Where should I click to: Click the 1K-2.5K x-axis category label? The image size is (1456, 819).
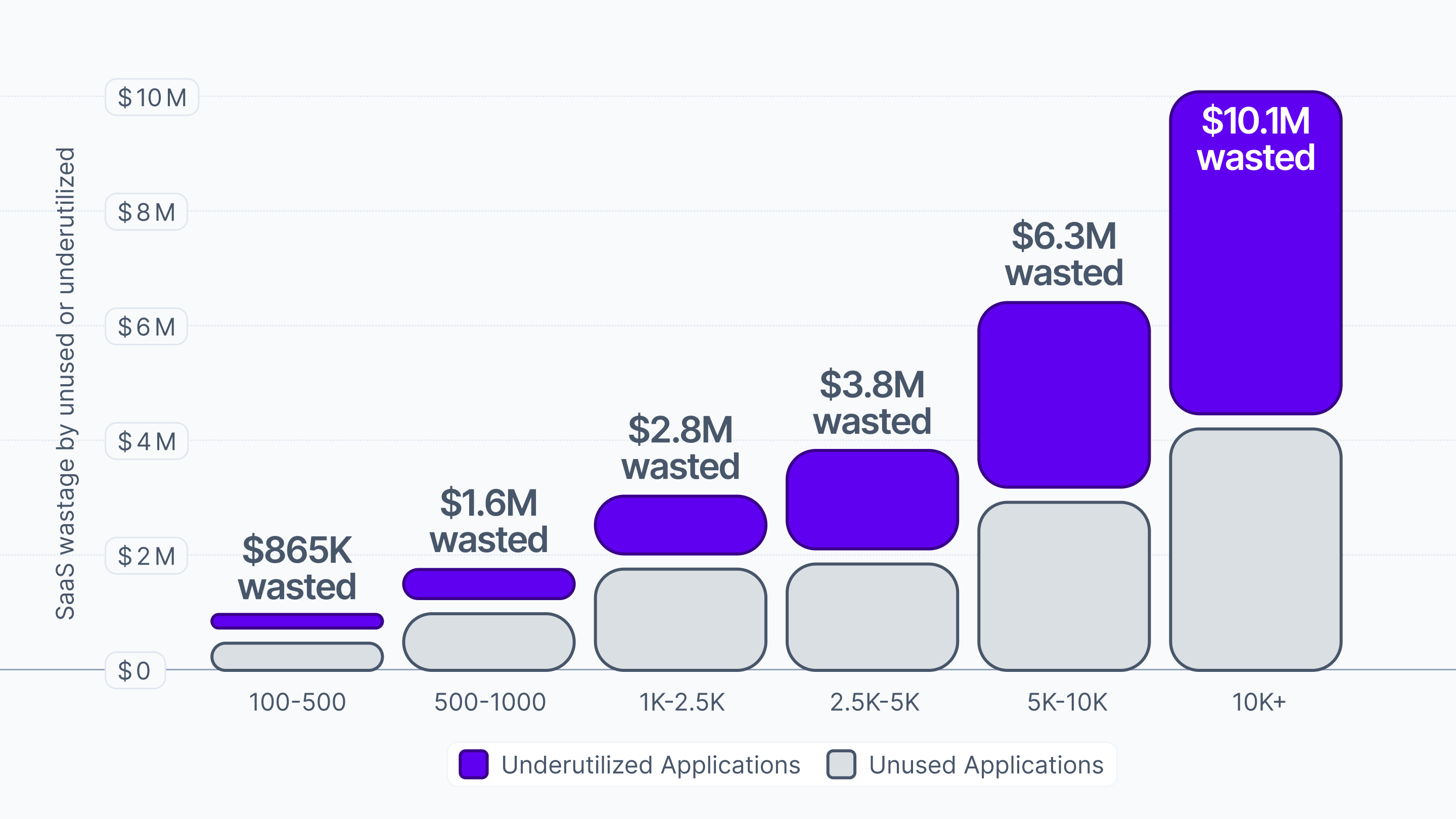click(x=681, y=702)
